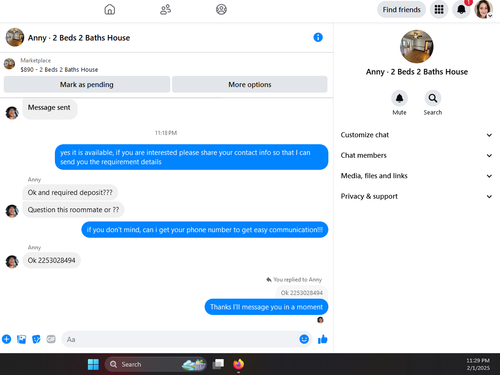Click the $890 - 2 Beds 2 Baths House link
The width and height of the screenshot is (500, 375).
59,70
